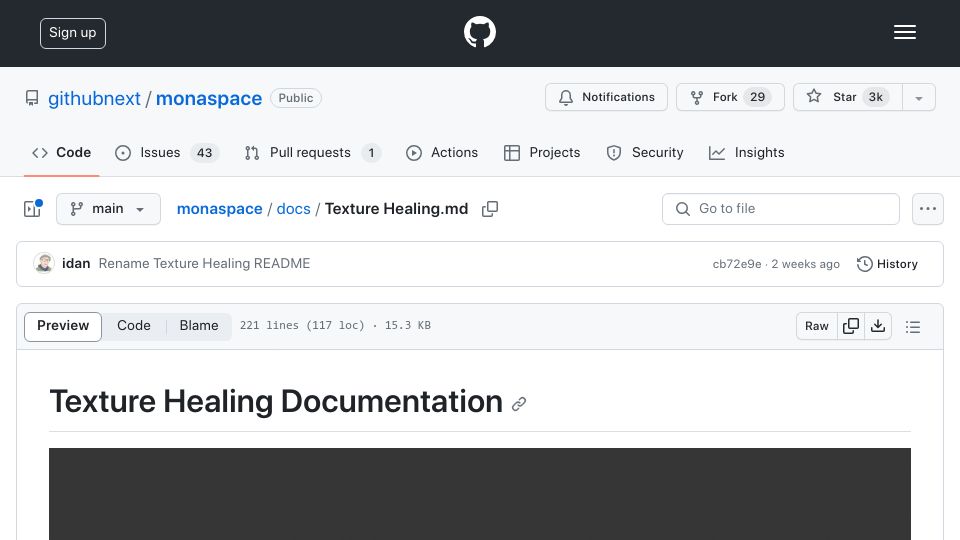Select the Preview view
The height and width of the screenshot is (540, 960).
(63, 326)
